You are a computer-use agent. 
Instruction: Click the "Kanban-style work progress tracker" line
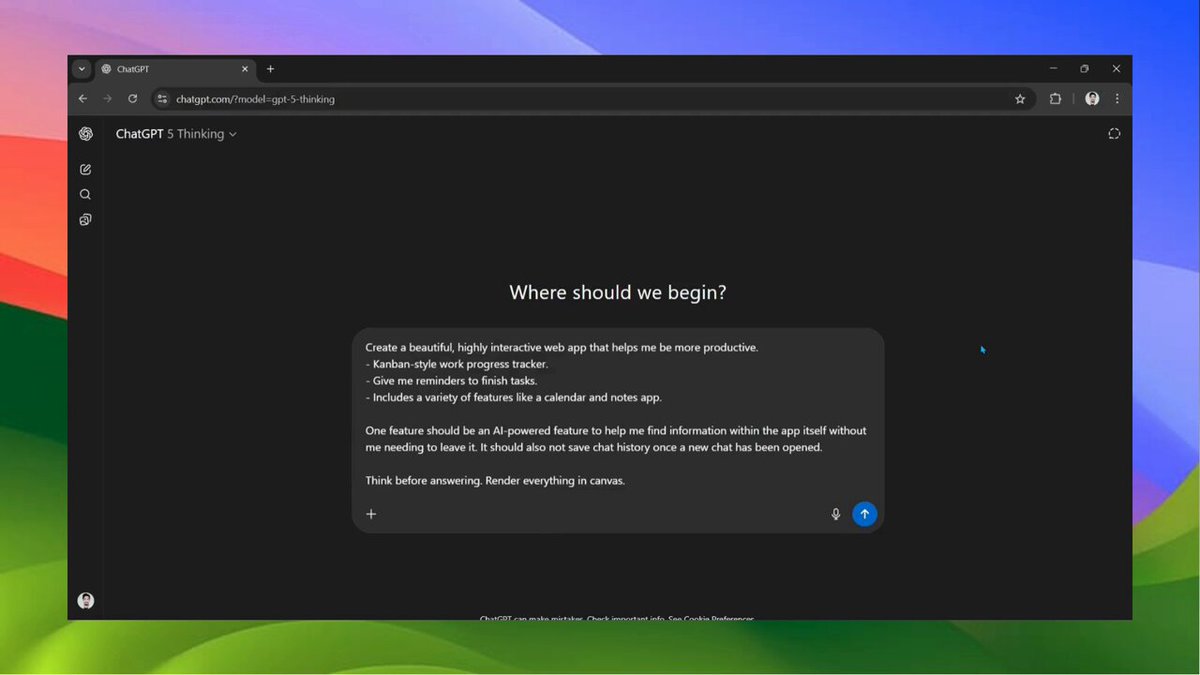tap(457, 364)
